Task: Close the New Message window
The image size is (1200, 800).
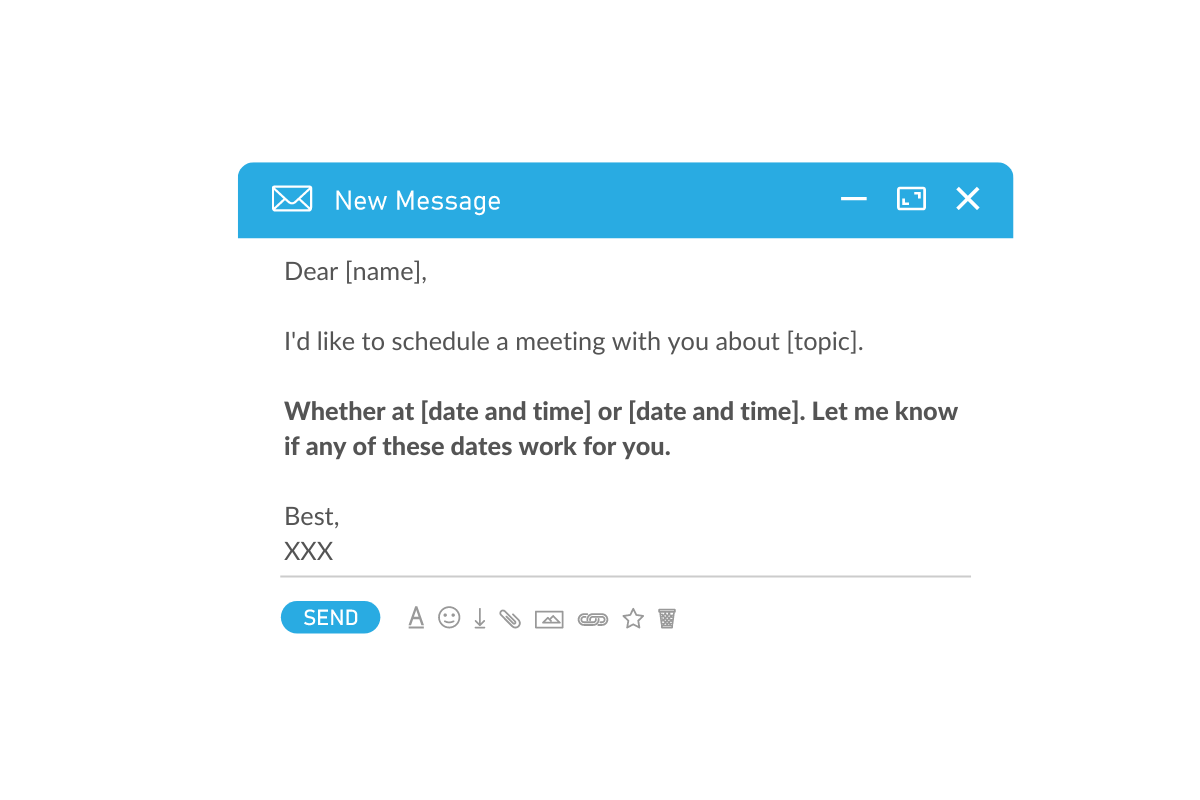Action: tap(967, 199)
